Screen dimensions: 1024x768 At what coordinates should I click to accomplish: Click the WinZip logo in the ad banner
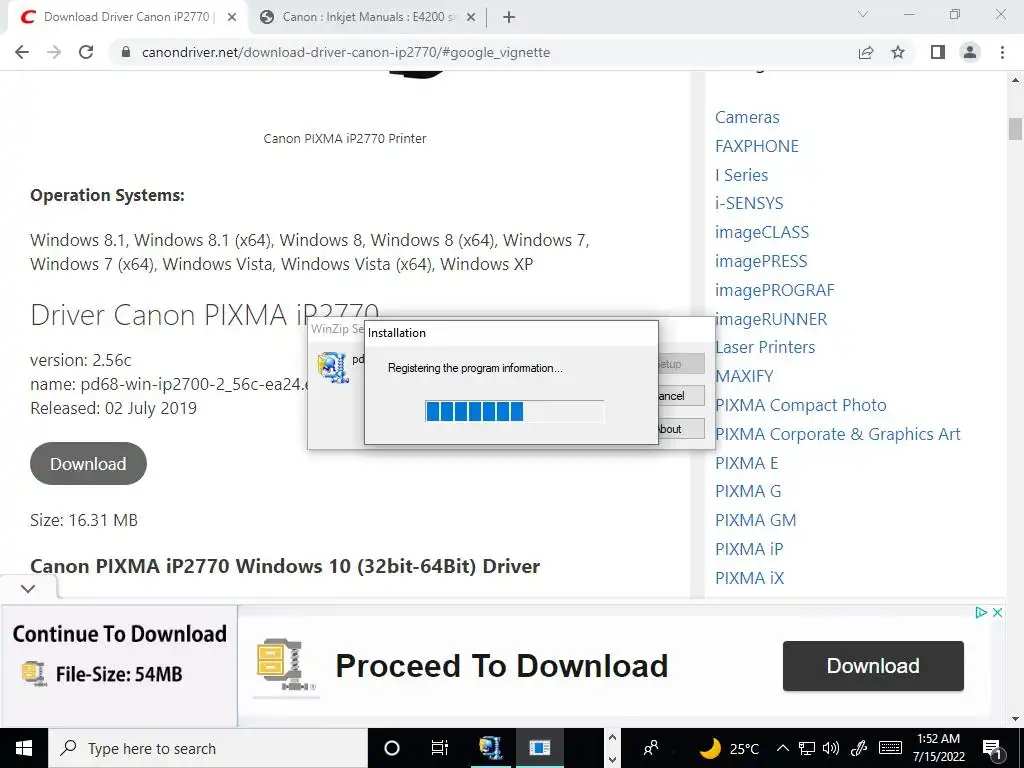pos(285,666)
